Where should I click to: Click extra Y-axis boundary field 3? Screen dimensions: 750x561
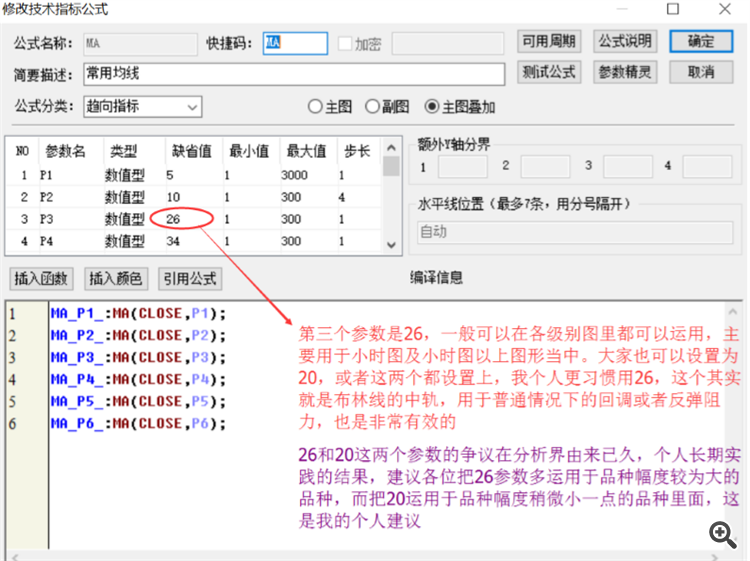point(628,167)
